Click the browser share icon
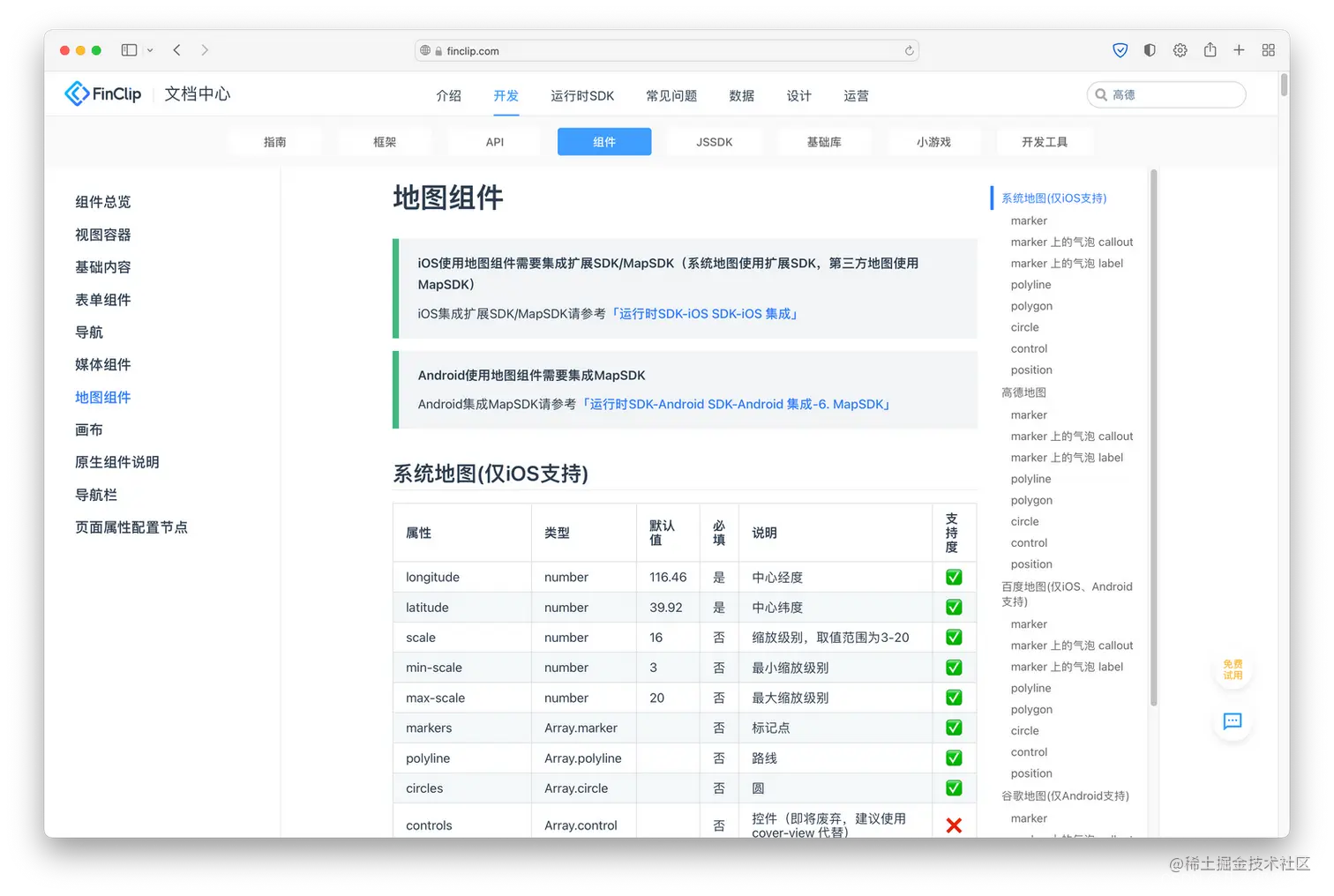1334x896 pixels. tap(1210, 49)
